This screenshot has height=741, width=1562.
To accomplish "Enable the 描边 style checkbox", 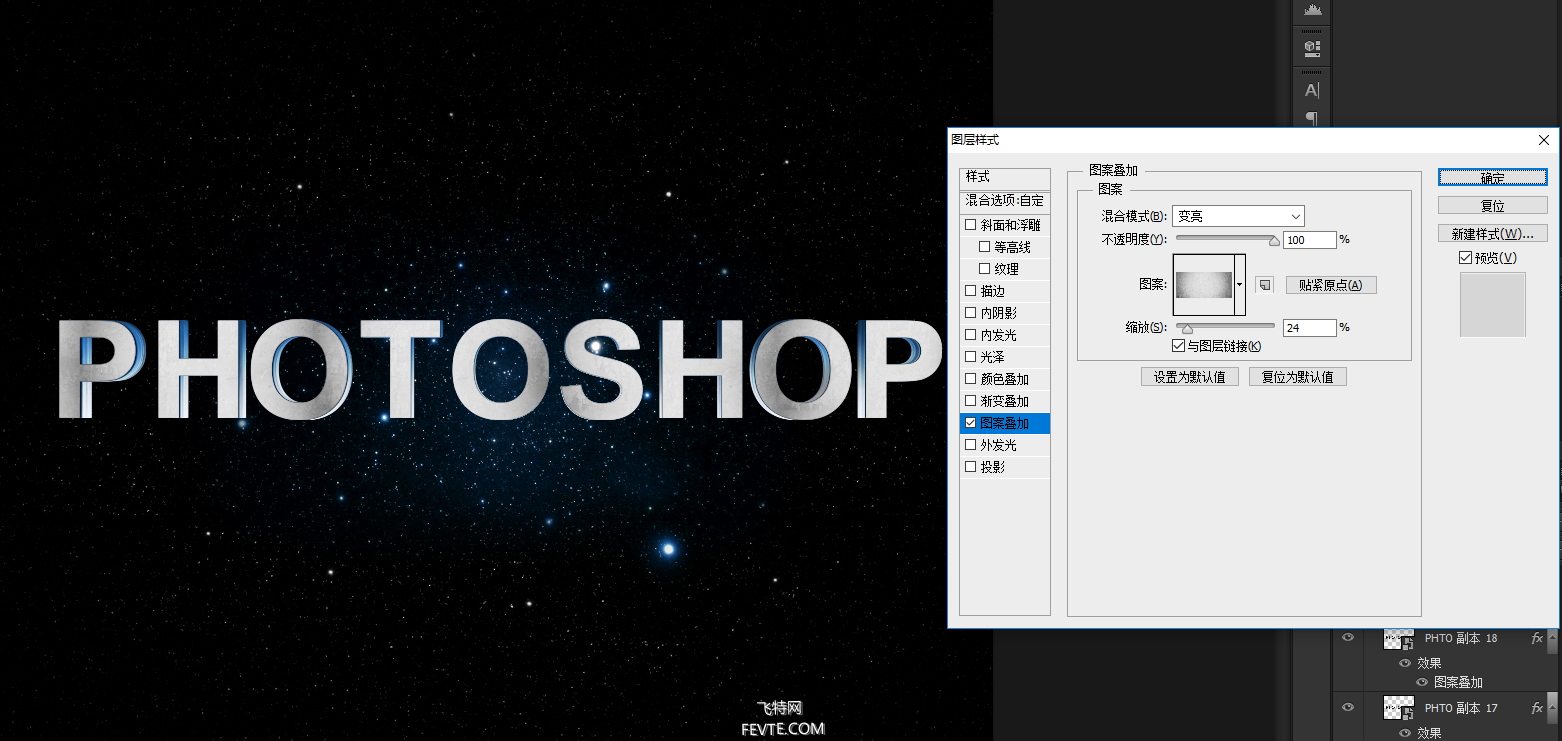I will (x=970, y=291).
